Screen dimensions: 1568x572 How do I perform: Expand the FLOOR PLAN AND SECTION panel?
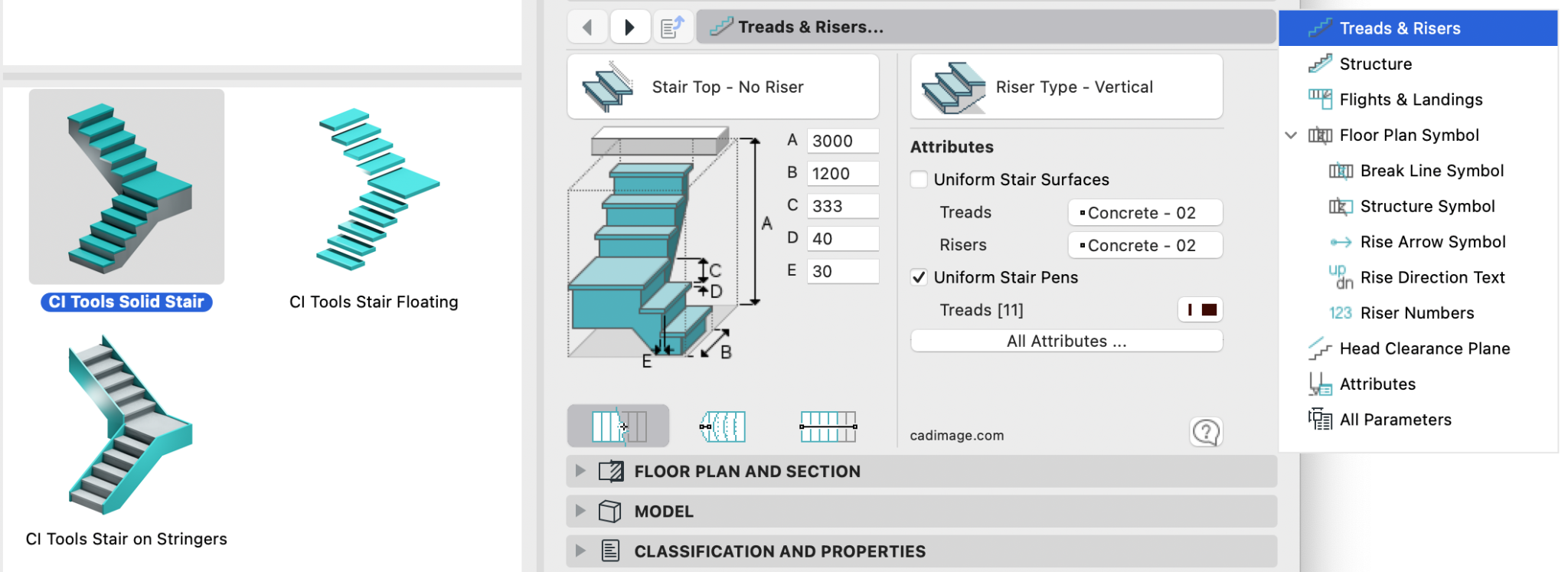pos(922,472)
